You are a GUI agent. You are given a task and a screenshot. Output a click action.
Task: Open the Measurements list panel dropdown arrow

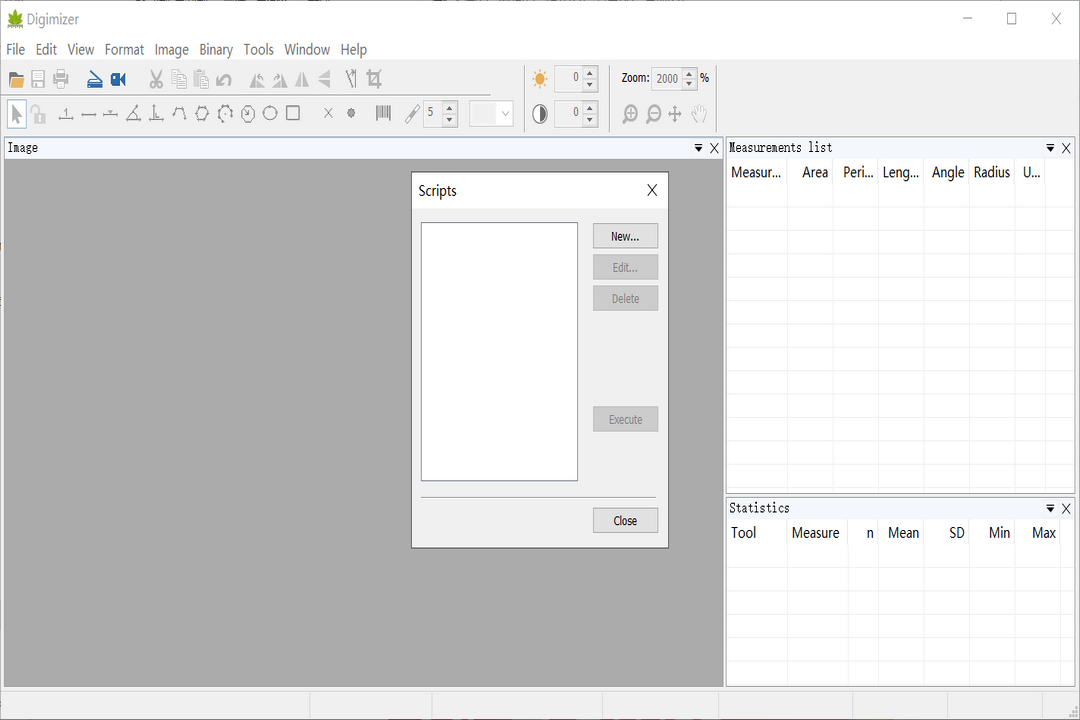click(x=1050, y=148)
